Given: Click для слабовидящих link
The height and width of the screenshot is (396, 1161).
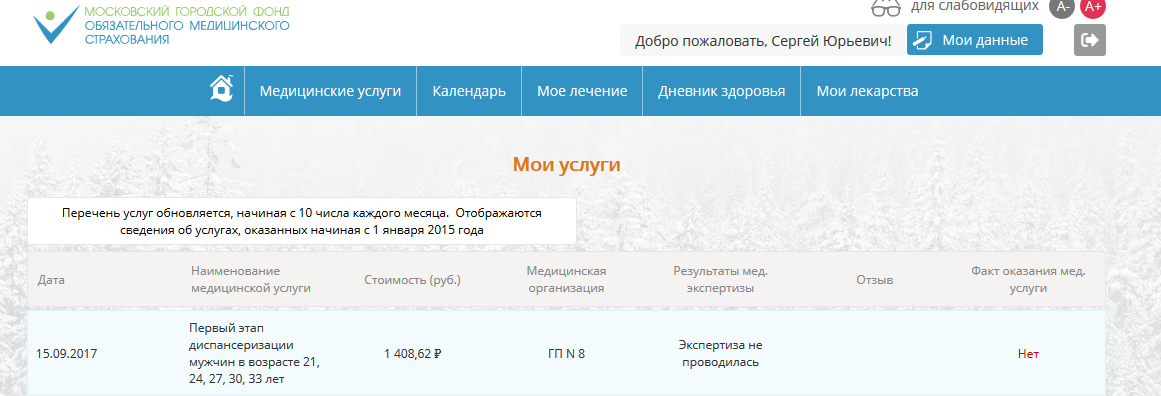Looking at the screenshot, I should [x=974, y=6].
